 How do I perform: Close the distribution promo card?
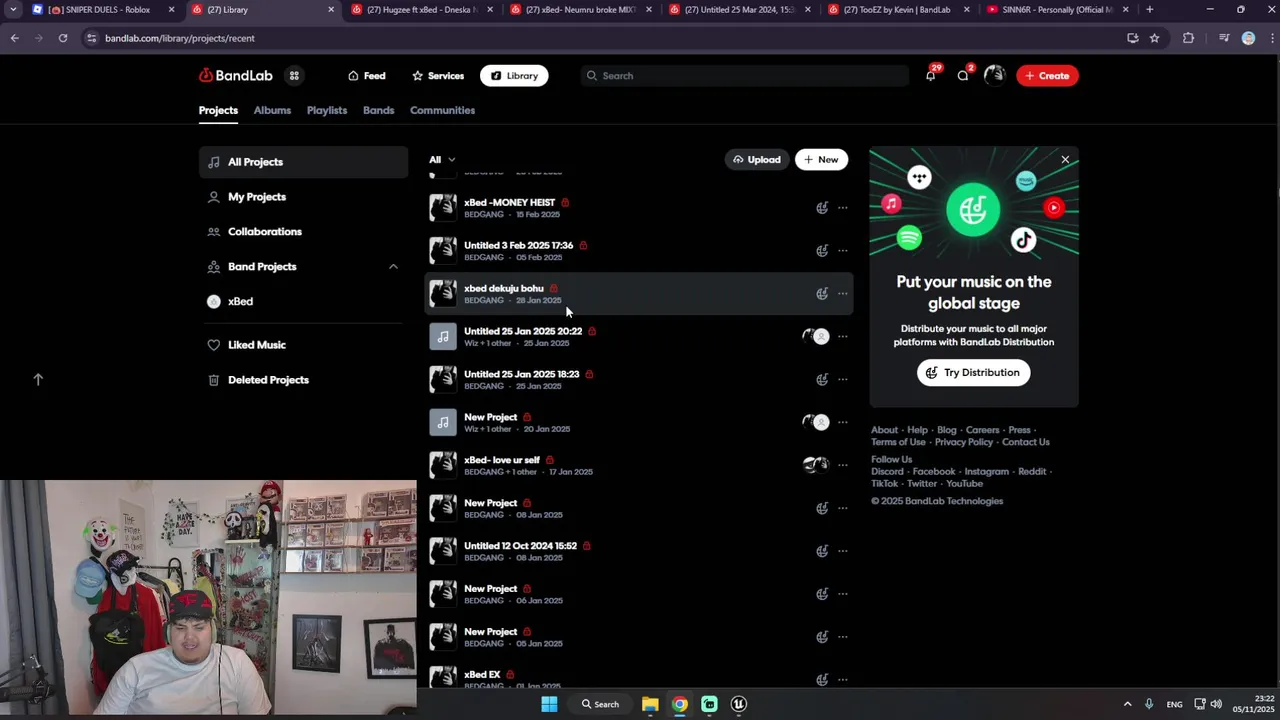click(1065, 160)
